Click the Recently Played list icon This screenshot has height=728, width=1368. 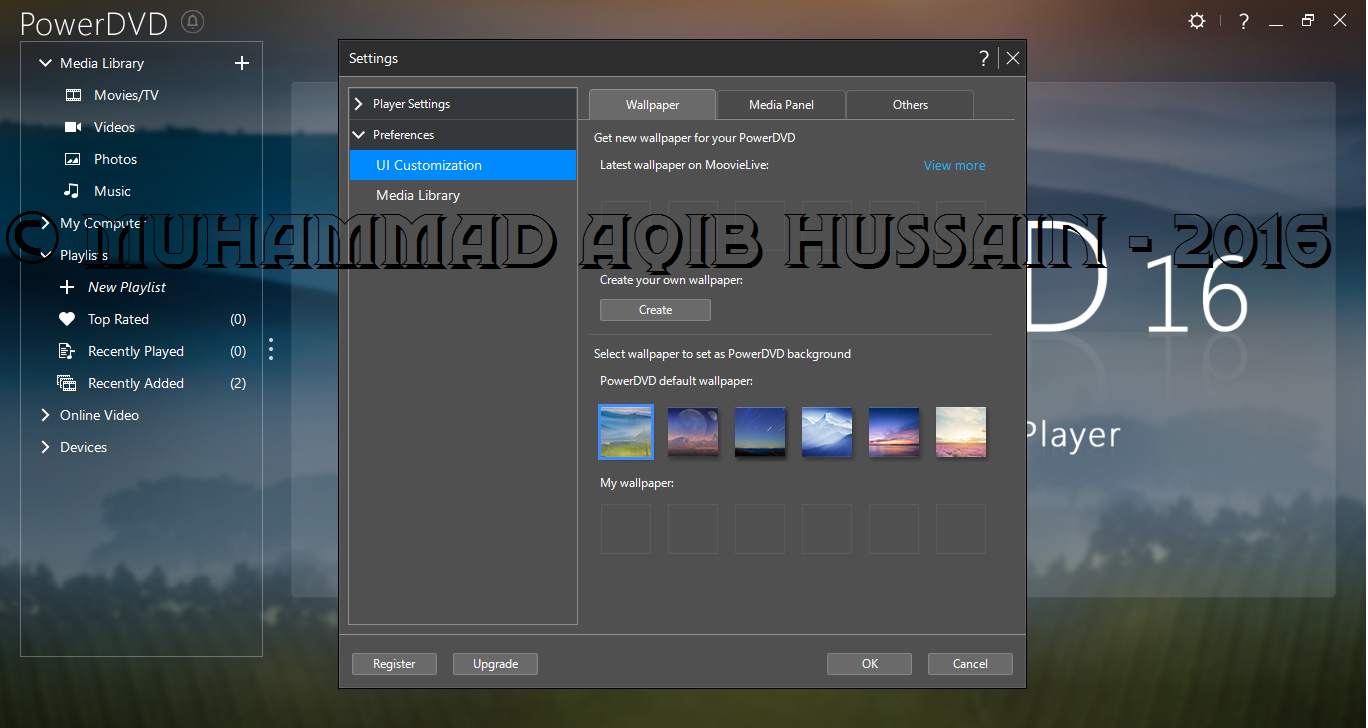coord(67,351)
